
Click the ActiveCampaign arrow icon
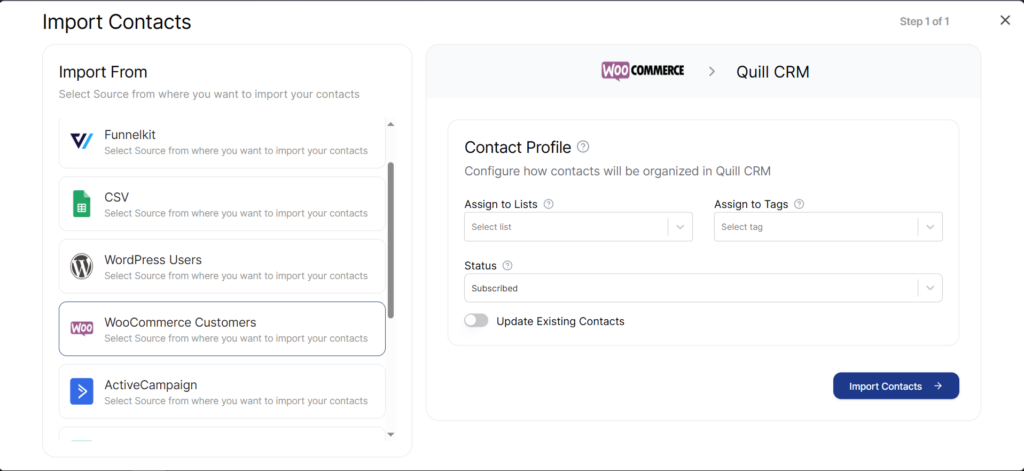pos(82,392)
